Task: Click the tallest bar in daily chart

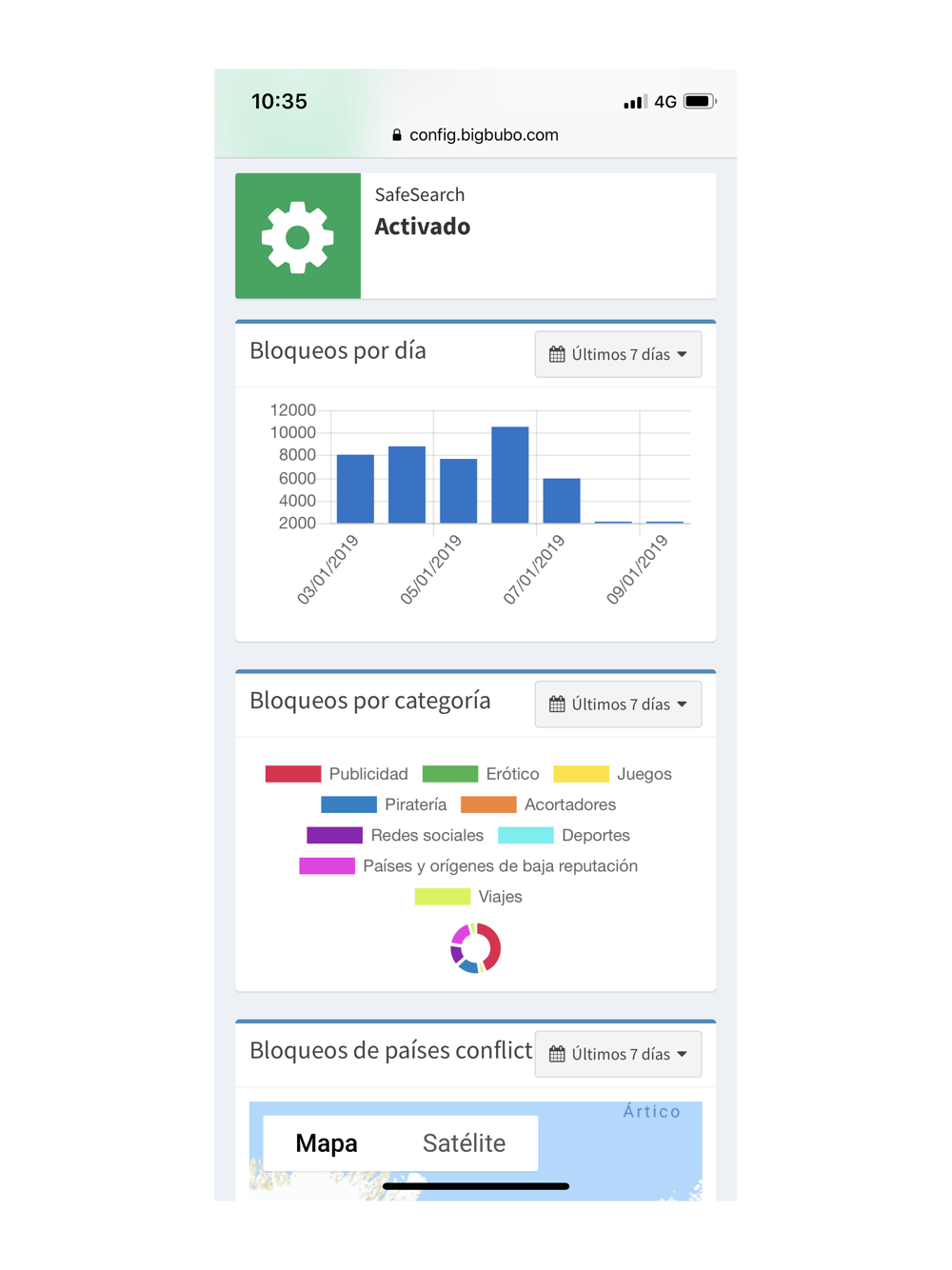Action: click(x=510, y=475)
